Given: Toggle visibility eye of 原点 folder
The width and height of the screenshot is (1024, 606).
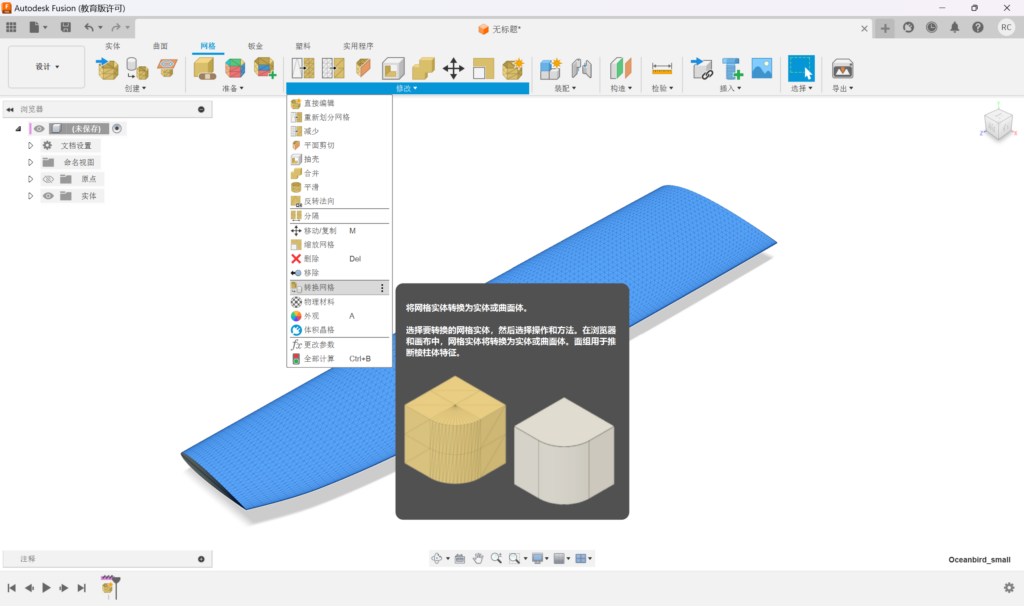Looking at the screenshot, I should pyautogui.click(x=48, y=179).
